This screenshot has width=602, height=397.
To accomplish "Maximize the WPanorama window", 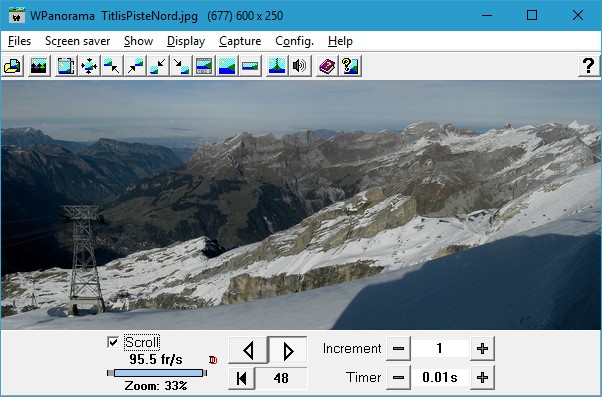I will pyautogui.click(x=532, y=16).
